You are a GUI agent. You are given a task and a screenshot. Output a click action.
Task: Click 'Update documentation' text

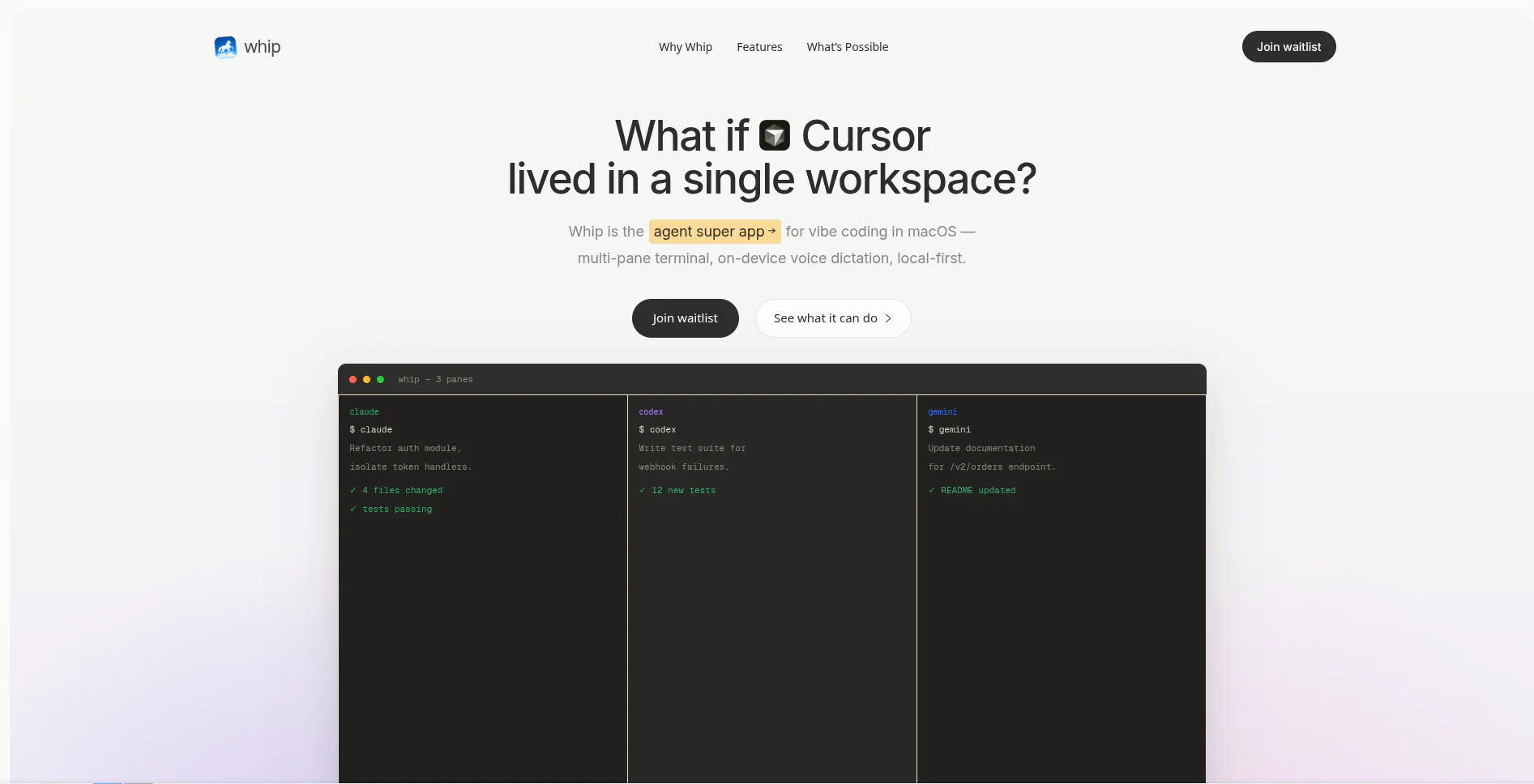(981, 449)
